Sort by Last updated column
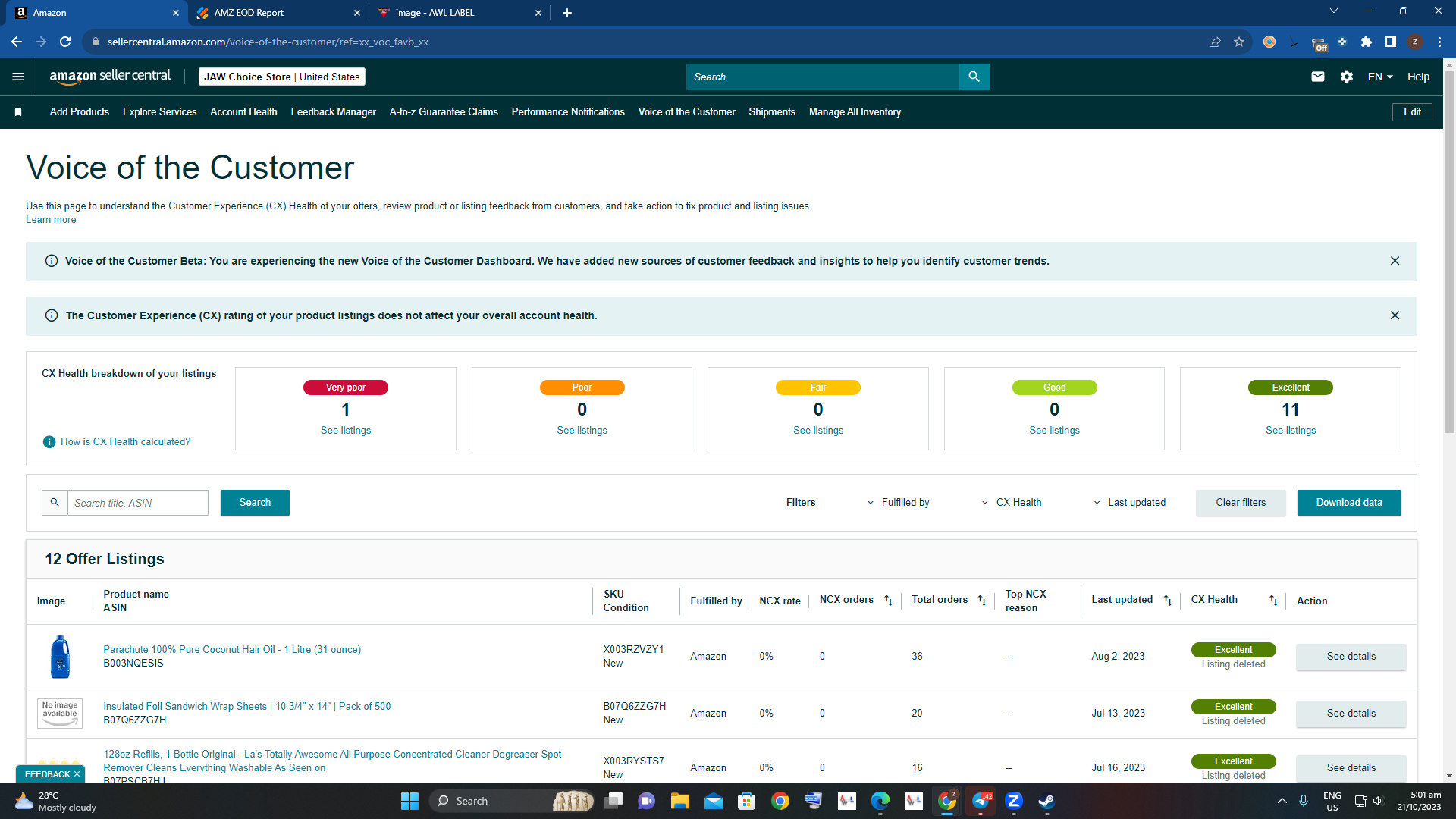Image resolution: width=1456 pixels, height=819 pixels. [1168, 601]
